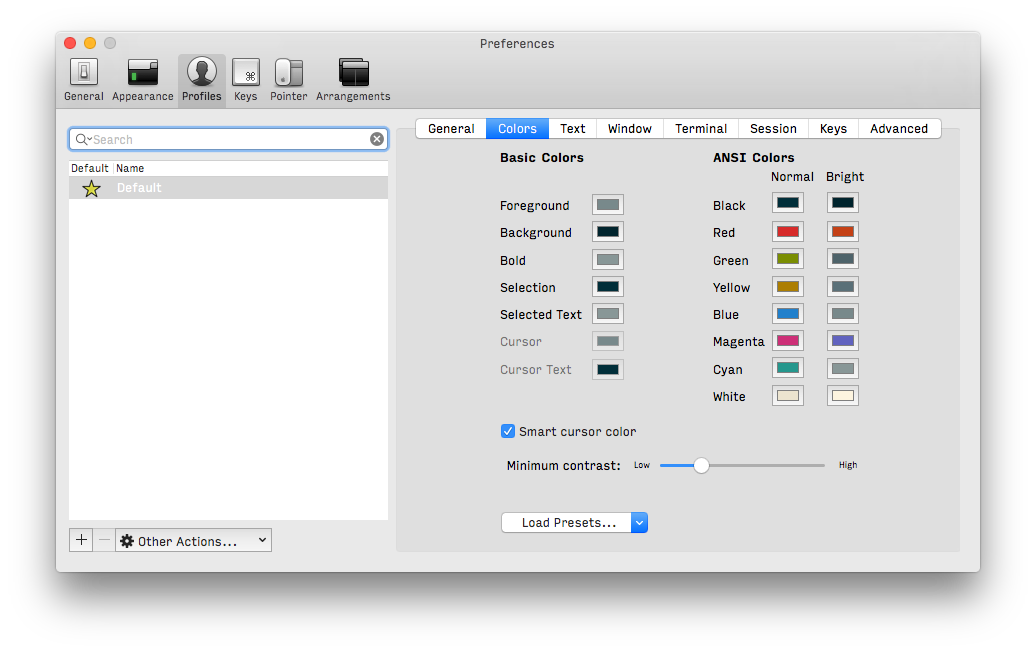Viewport: 1036px width, 652px height.
Task: Click the Name column header
Action: 130,168
